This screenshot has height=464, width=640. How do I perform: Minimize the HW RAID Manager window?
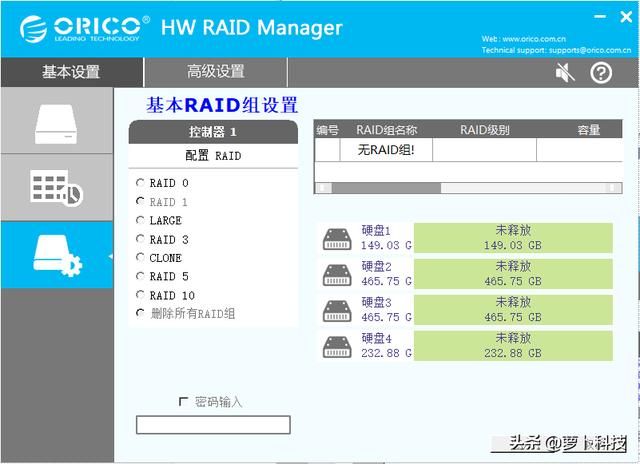[600, 17]
